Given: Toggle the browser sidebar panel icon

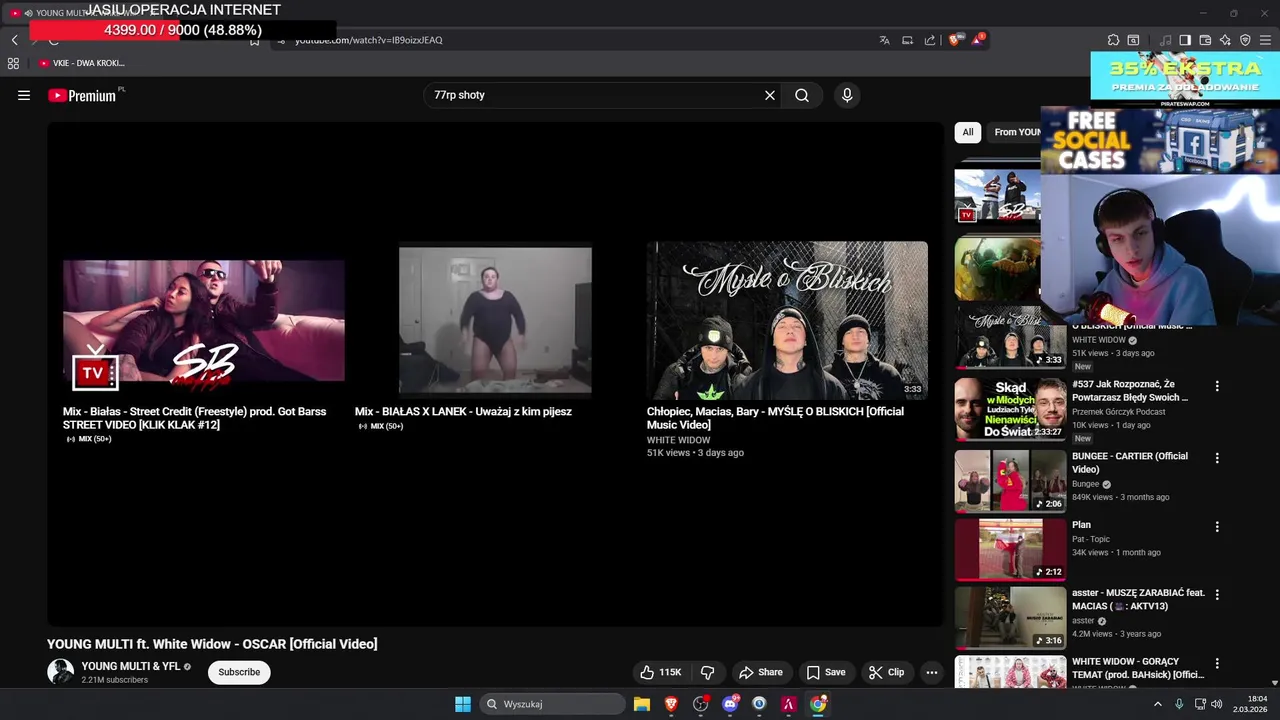Looking at the screenshot, I should coord(1185,40).
